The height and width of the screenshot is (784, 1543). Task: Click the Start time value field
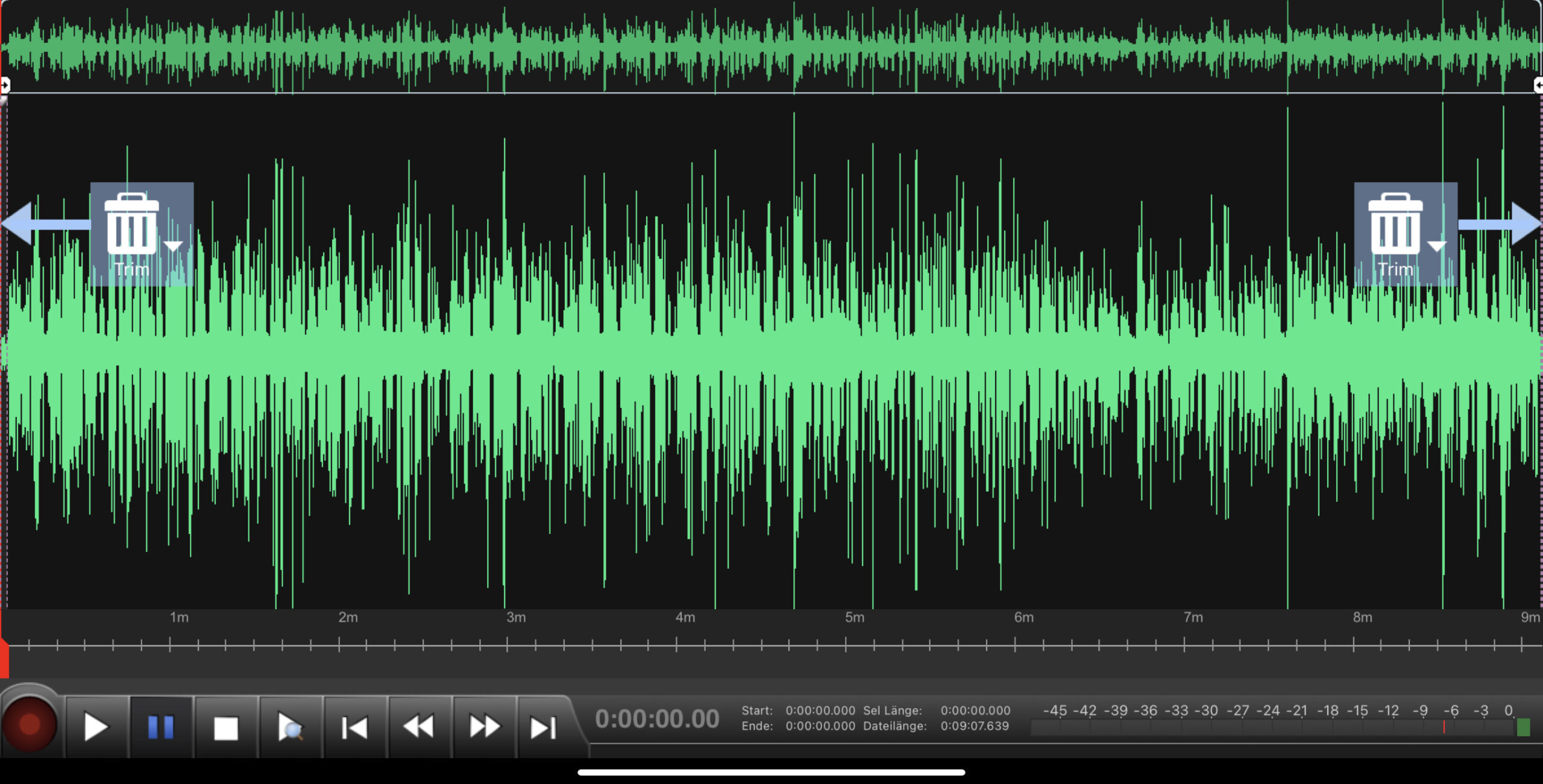(x=820, y=710)
